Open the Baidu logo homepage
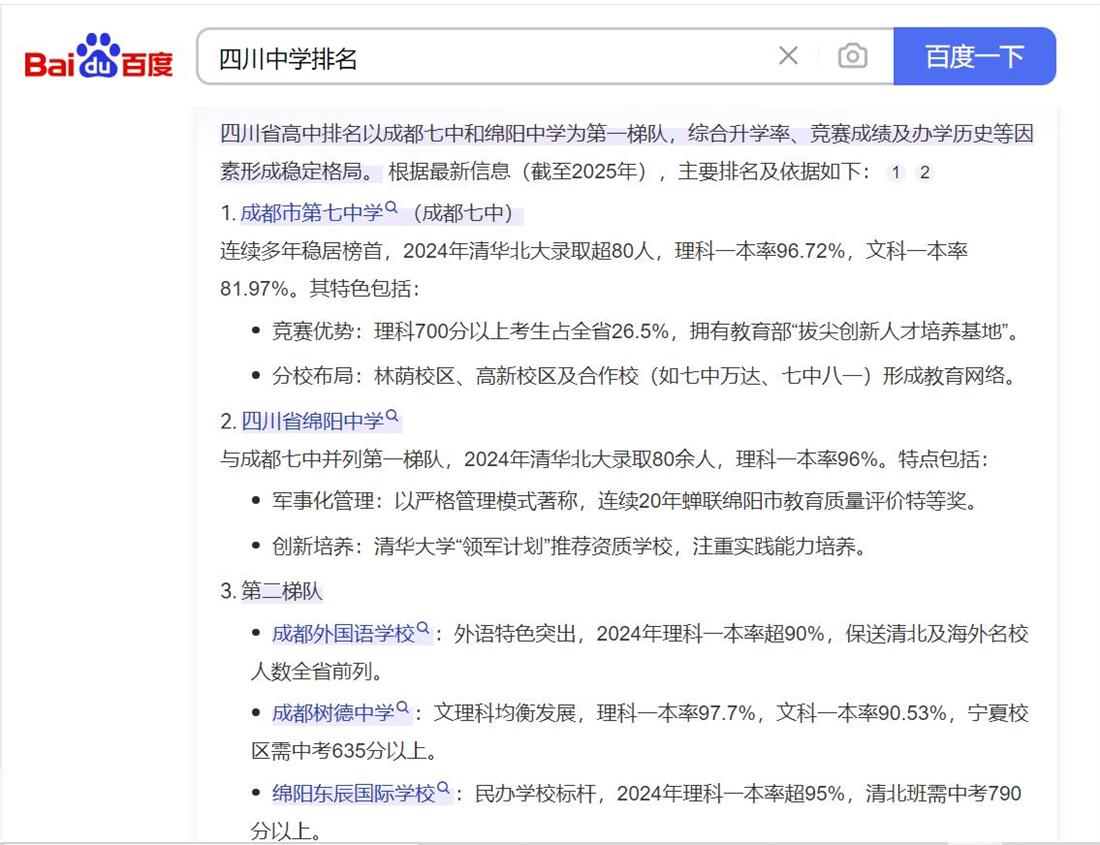Image resolution: width=1100 pixels, height=845 pixels. coord(98,56)
